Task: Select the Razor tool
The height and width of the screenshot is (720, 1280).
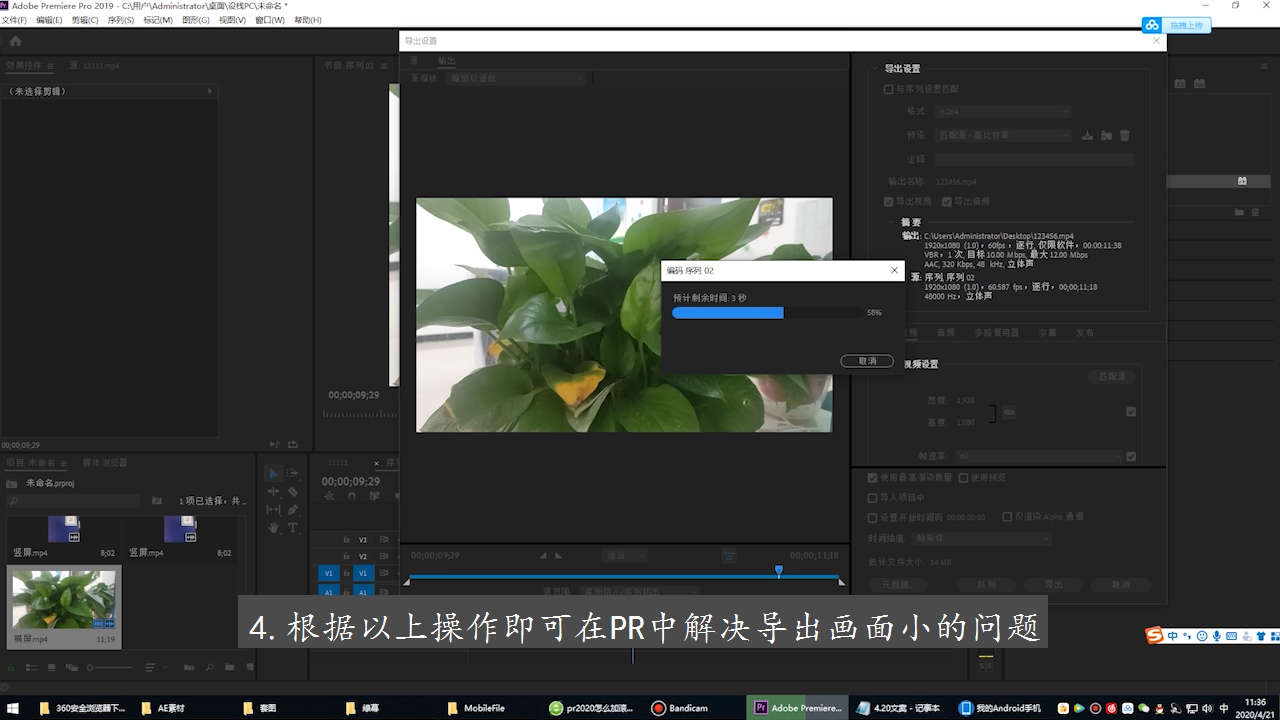Action: coord(293,491)
